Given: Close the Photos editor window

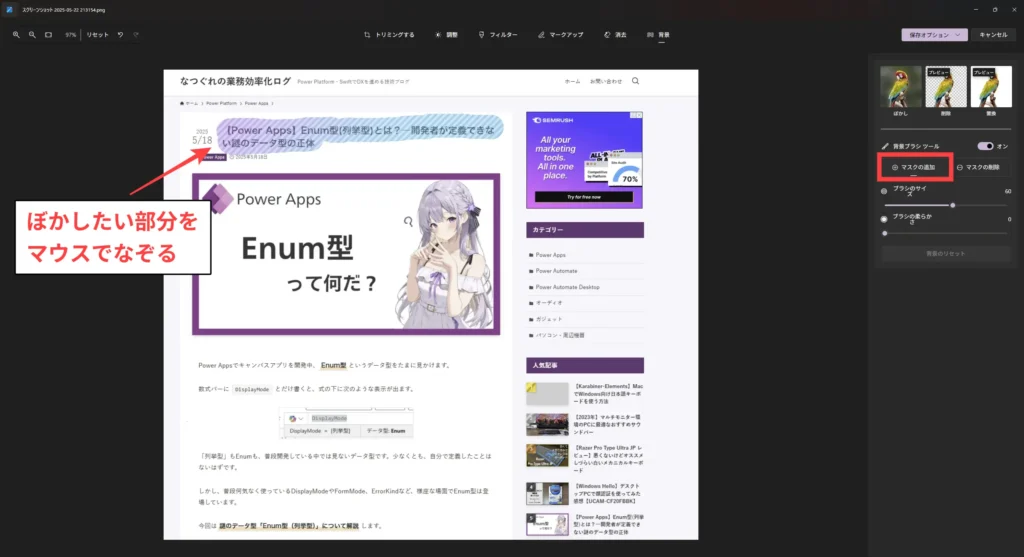Looking at the screenshot, I should tap(1014, 10).
